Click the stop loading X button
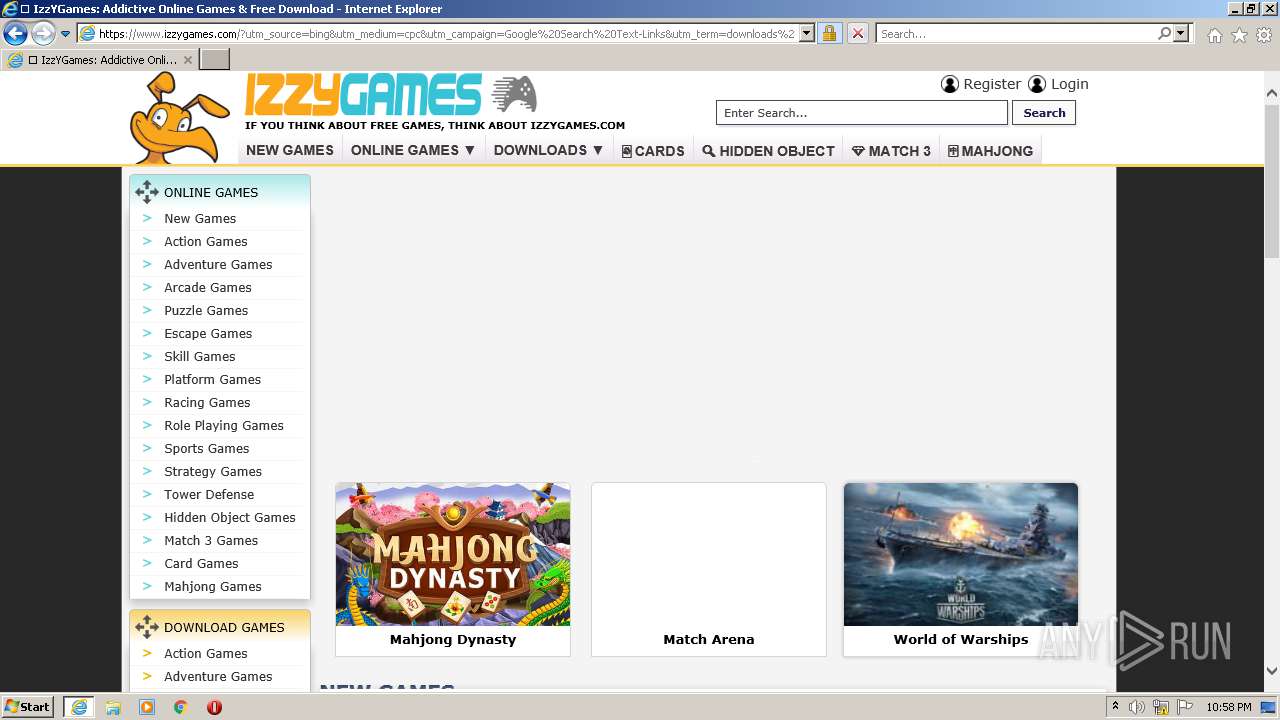The width and height of the screenshot is (1280, 720). [857, 33]
